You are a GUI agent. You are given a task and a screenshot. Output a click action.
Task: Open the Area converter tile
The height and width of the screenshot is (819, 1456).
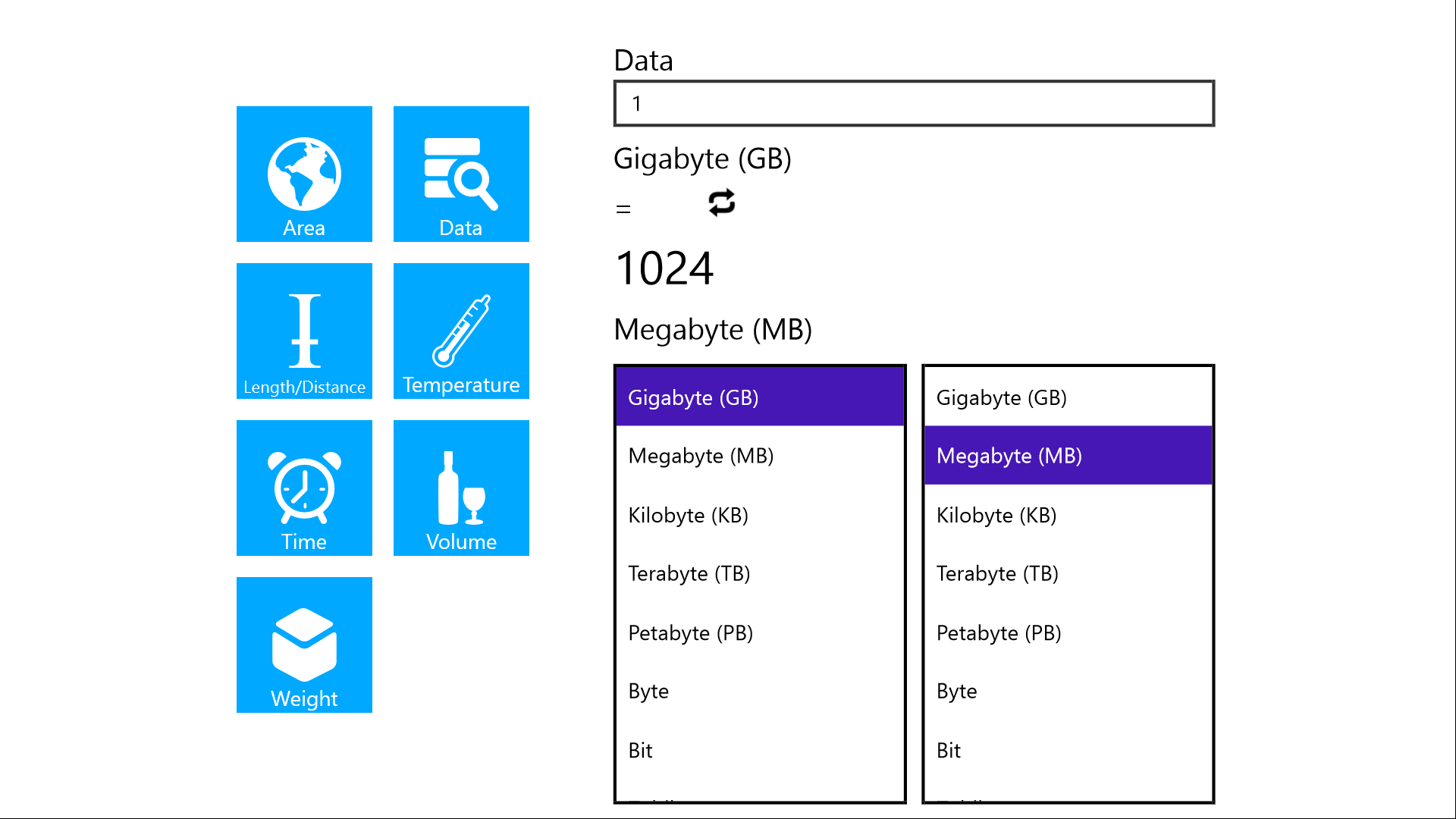click(x=304, y=174)
